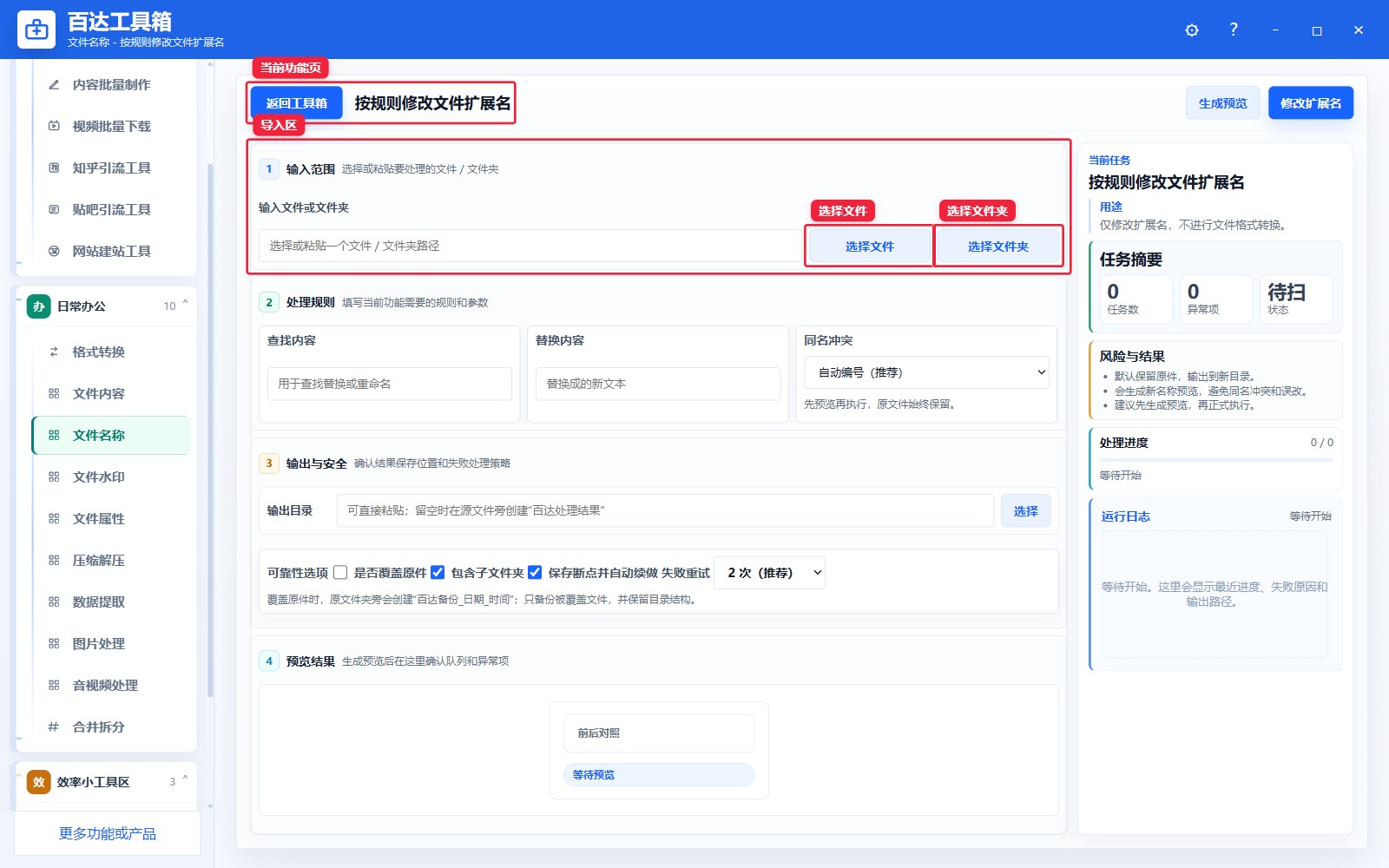
Task: Click the 运行日志 heading
Action: 1125,516
